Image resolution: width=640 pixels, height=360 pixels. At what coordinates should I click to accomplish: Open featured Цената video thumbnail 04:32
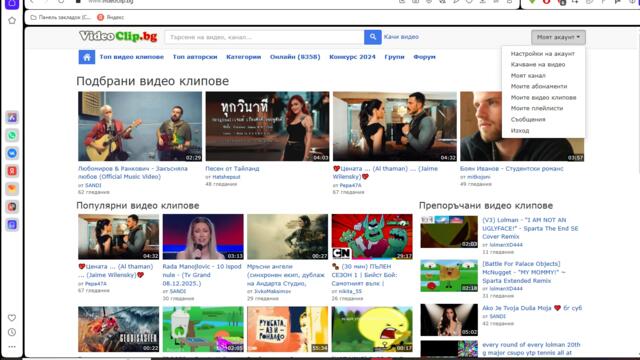click(x=395, y=126)
